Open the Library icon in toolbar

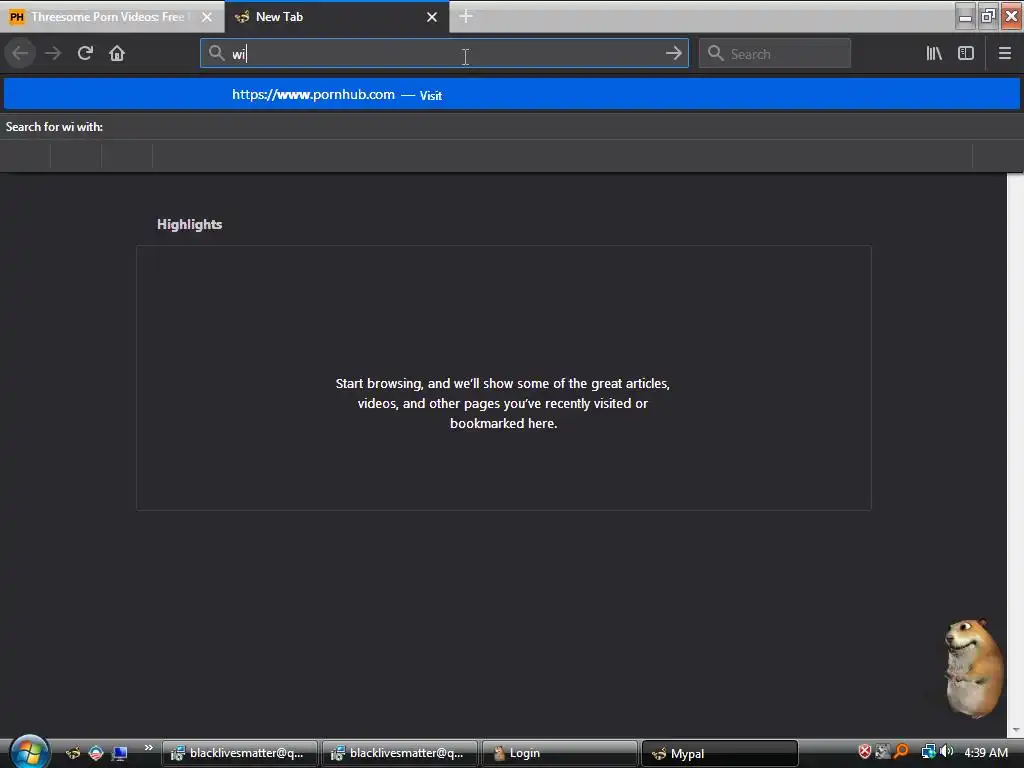934,53
